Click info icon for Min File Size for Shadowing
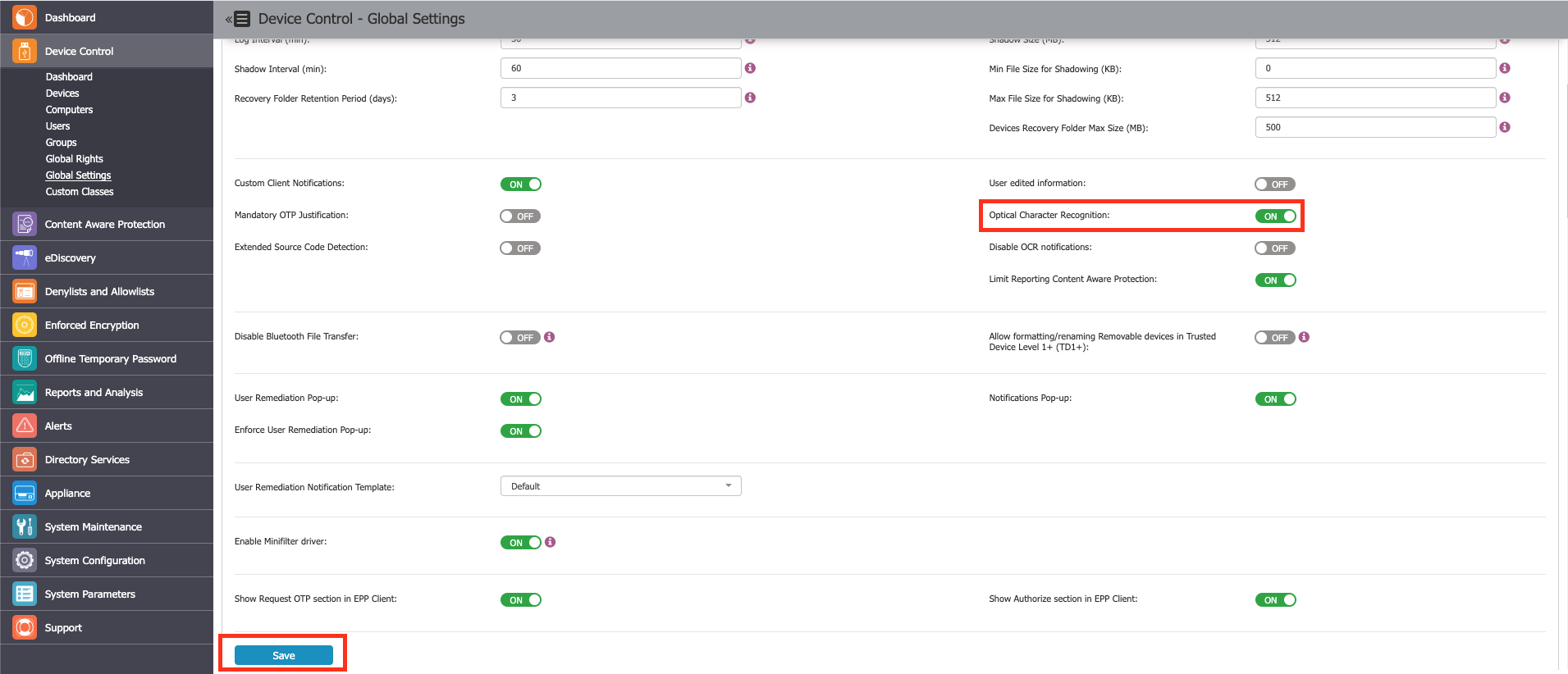1568x674 pixels. [x=1505, y=68]
